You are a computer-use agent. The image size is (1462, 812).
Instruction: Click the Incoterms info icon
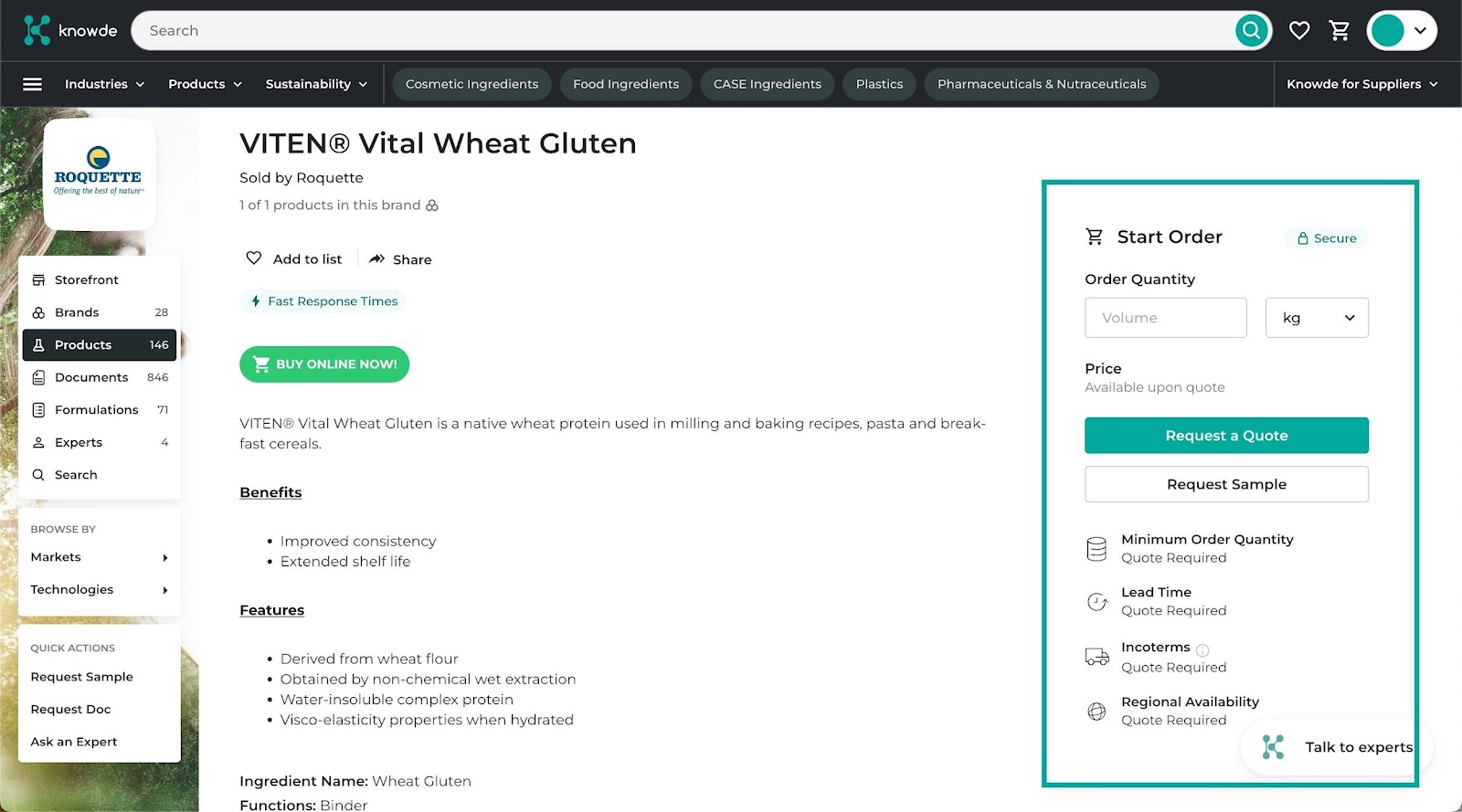click(1202, 650)
